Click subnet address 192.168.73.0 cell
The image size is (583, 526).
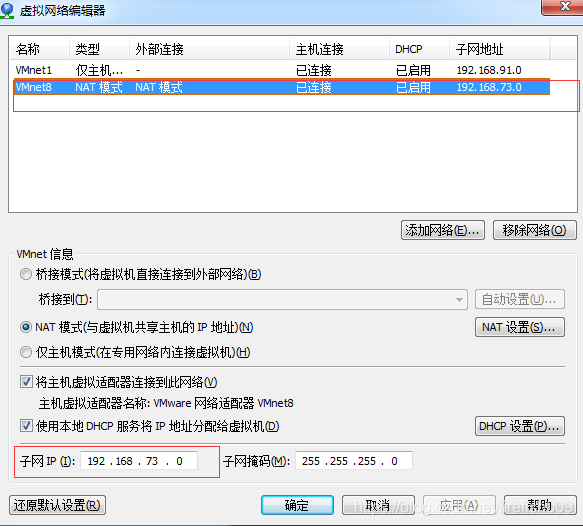489,87
